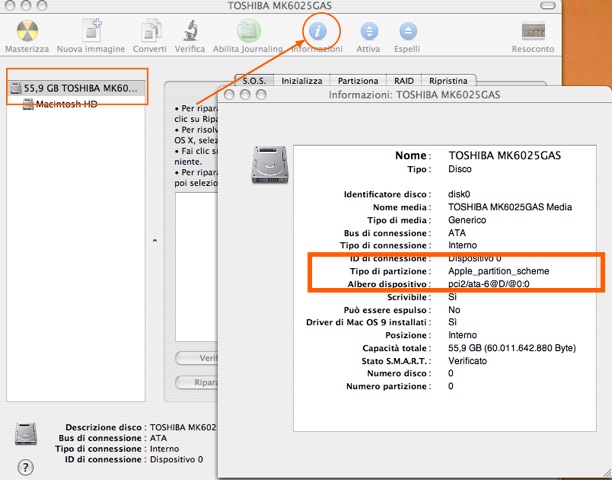Click the sidebar splitter handle

click(155, 241)
